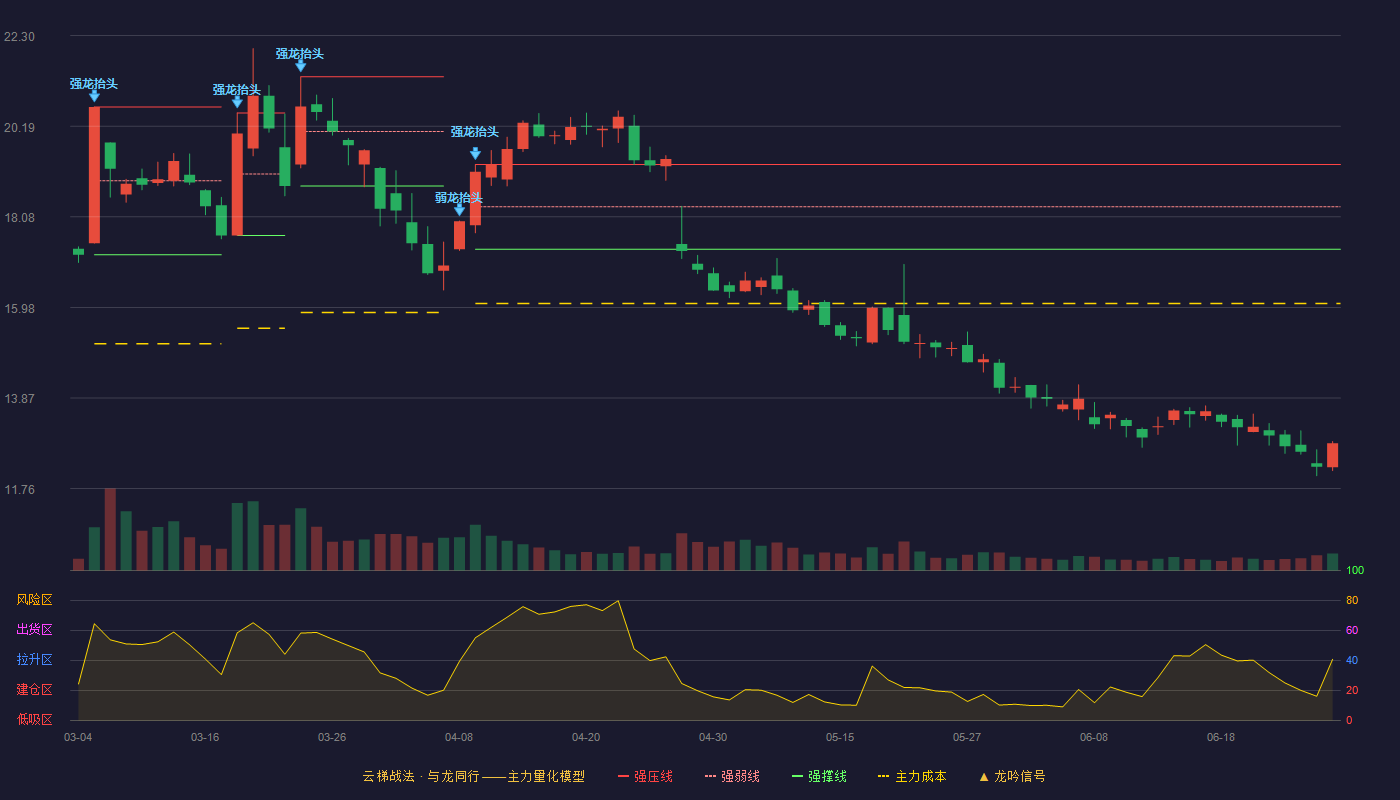Screen dimensions: 1400x800
Task: Click the 18.08 price axis label
Action: point(19,218)
